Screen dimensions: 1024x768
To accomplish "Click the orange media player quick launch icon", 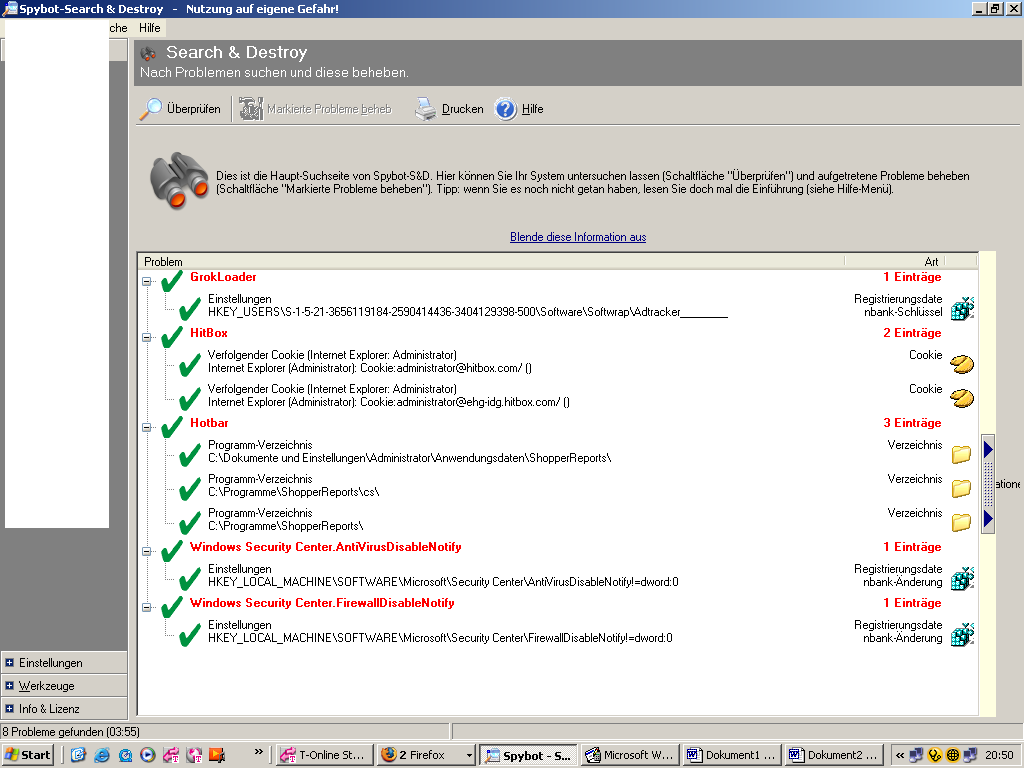I will pyautogui.click(x=217, y=755).
